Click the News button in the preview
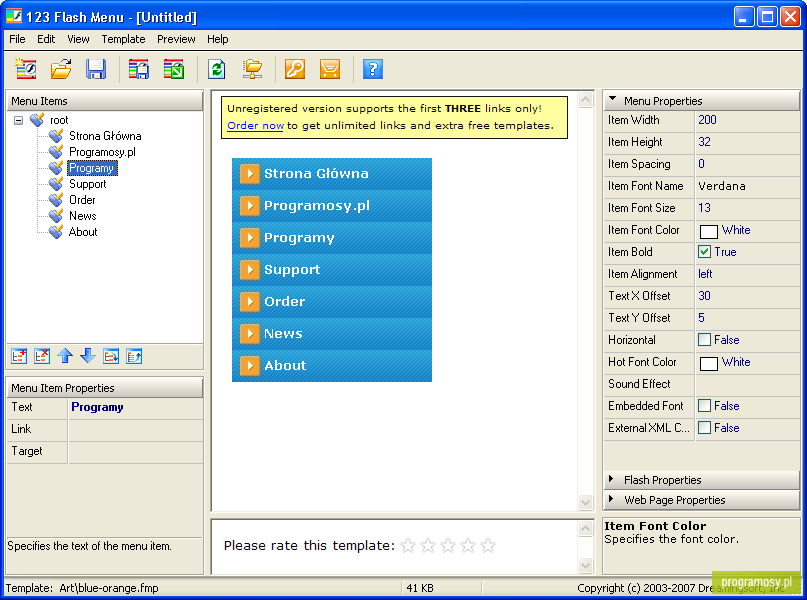 click(x=332, y=333)
